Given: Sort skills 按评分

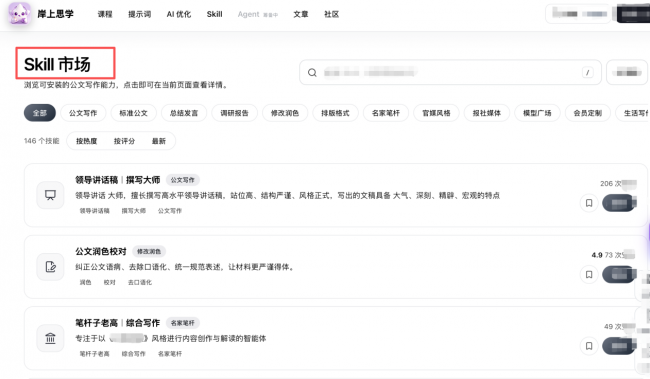Looking at the screenshot, I should [x=124, y=141].
